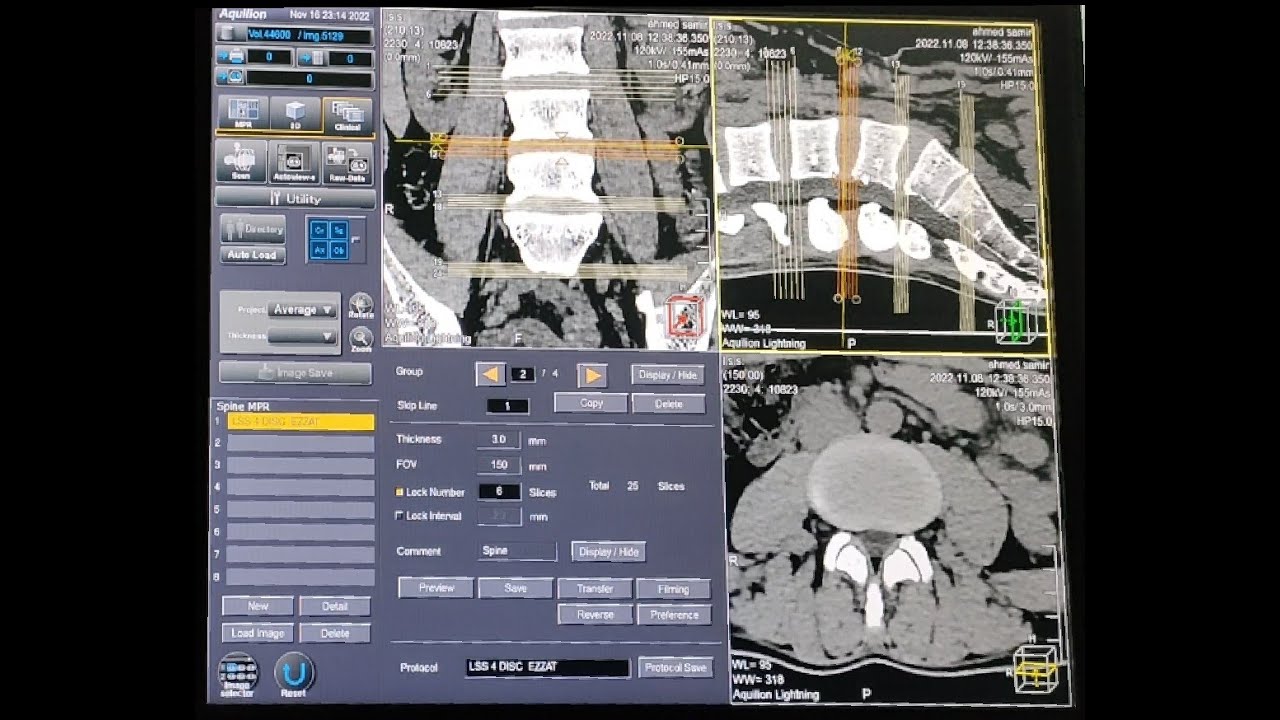The width and height of the screenshot is (1280, 720).
Task: Delete the current slice group
Action: pyautogui.click(x=668, y=404)
